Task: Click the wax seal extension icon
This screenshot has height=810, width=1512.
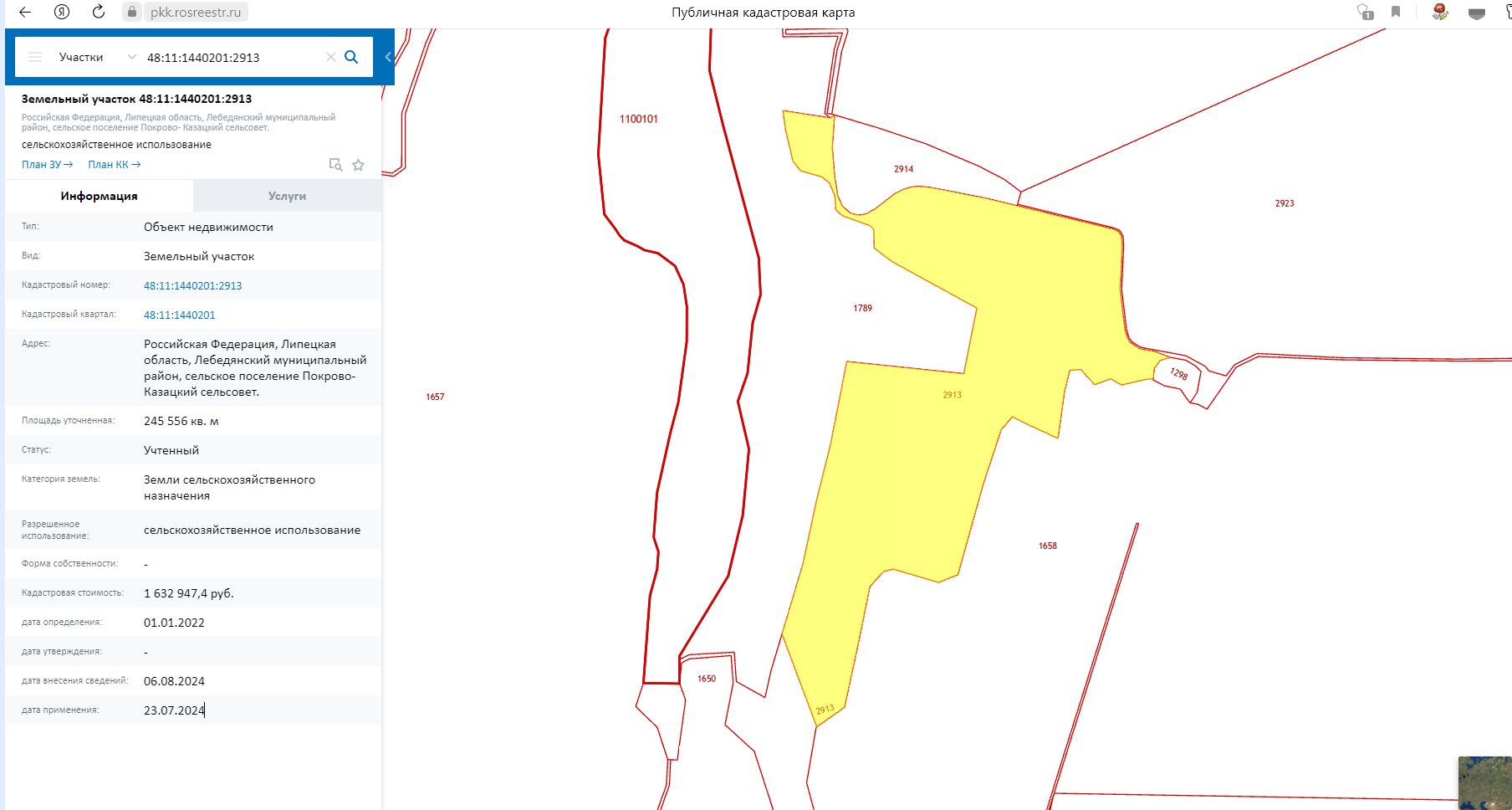Action: point(1439,12)
